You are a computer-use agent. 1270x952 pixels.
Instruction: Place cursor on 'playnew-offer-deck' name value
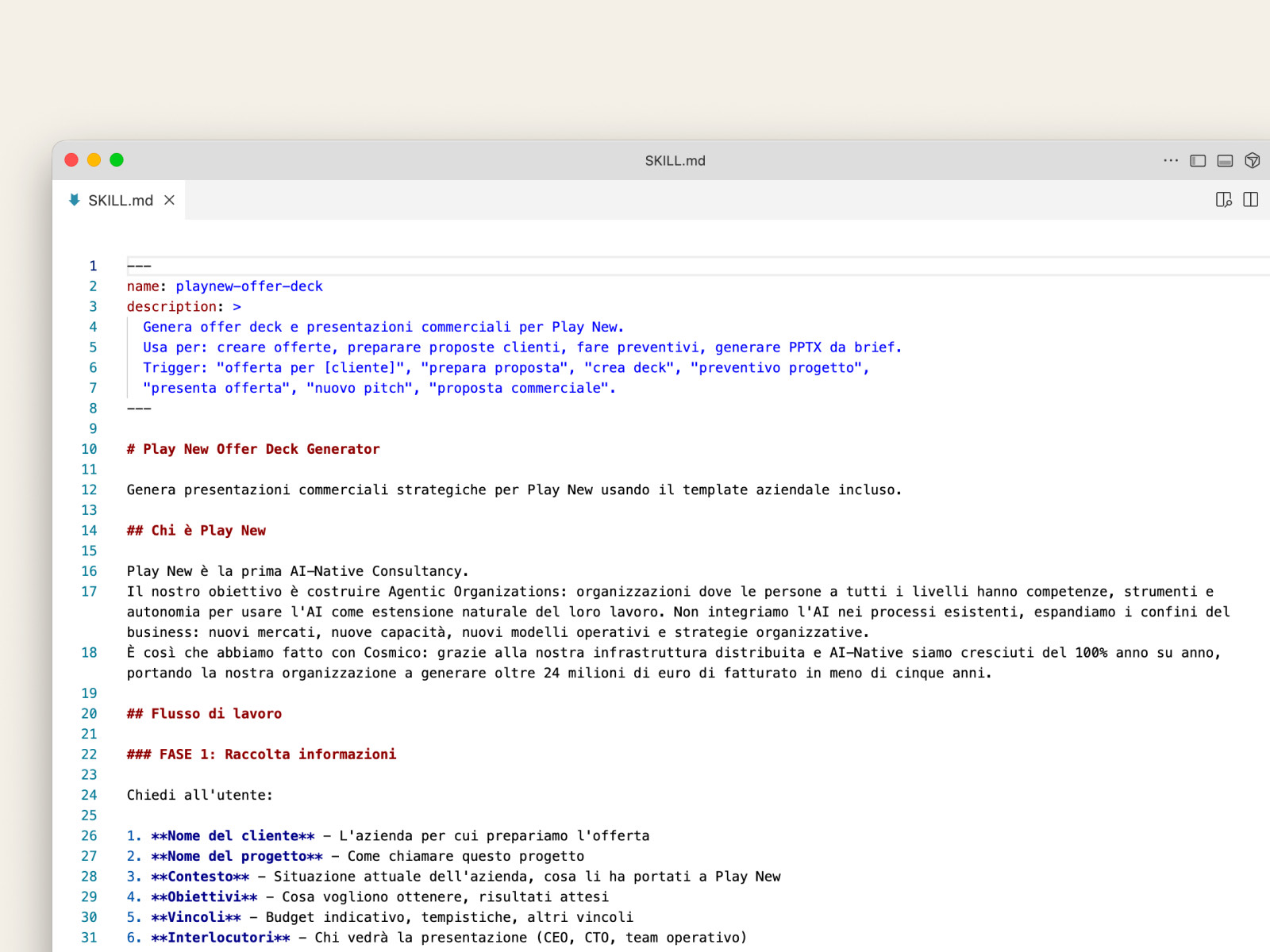pos(248,286)
